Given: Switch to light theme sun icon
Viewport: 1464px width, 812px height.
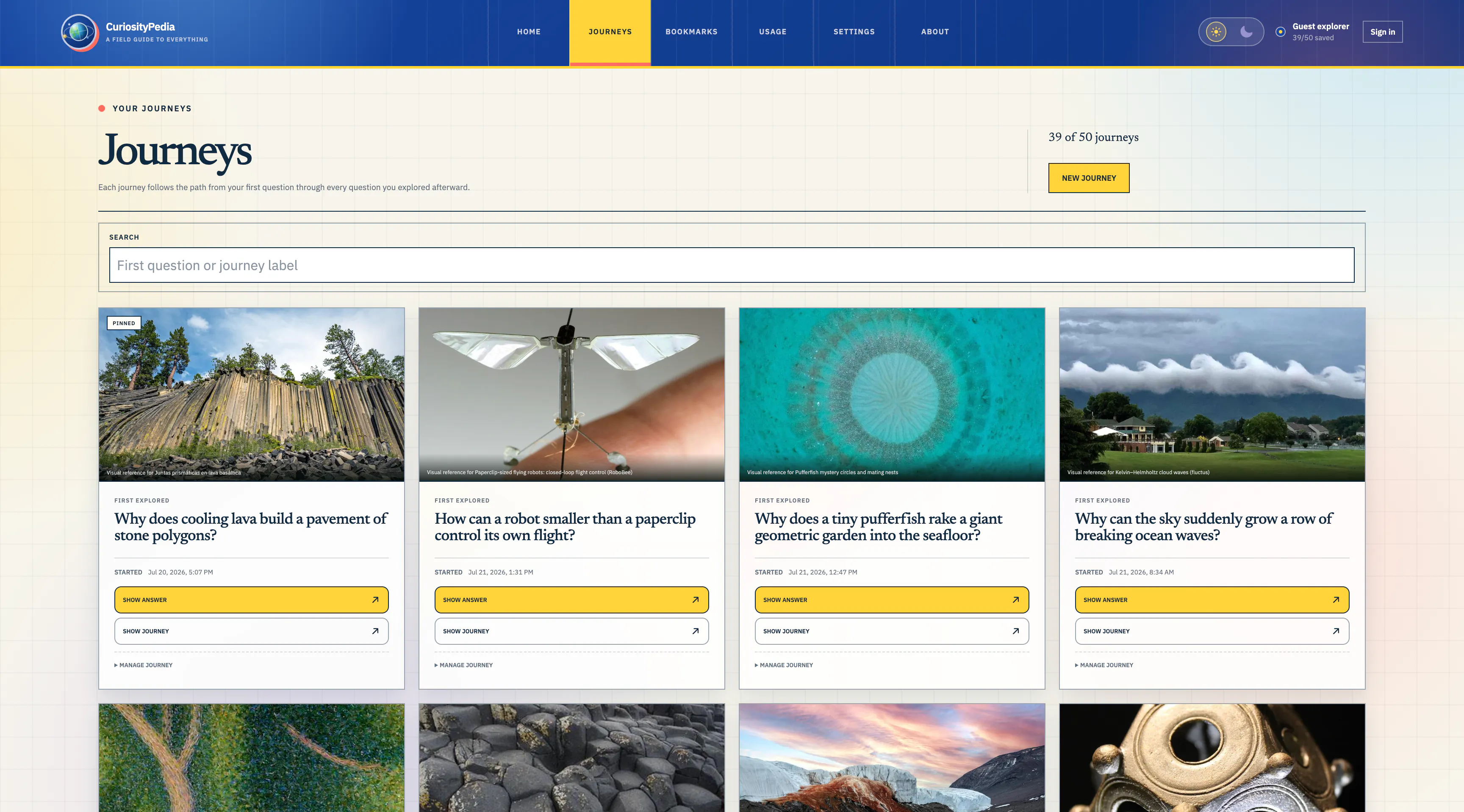Looking at the screenshot, I should click(x=1216, y=32).
